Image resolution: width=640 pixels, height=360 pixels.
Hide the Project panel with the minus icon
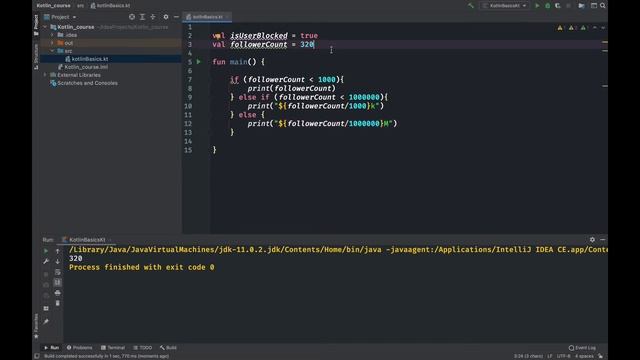coord(176,17)
